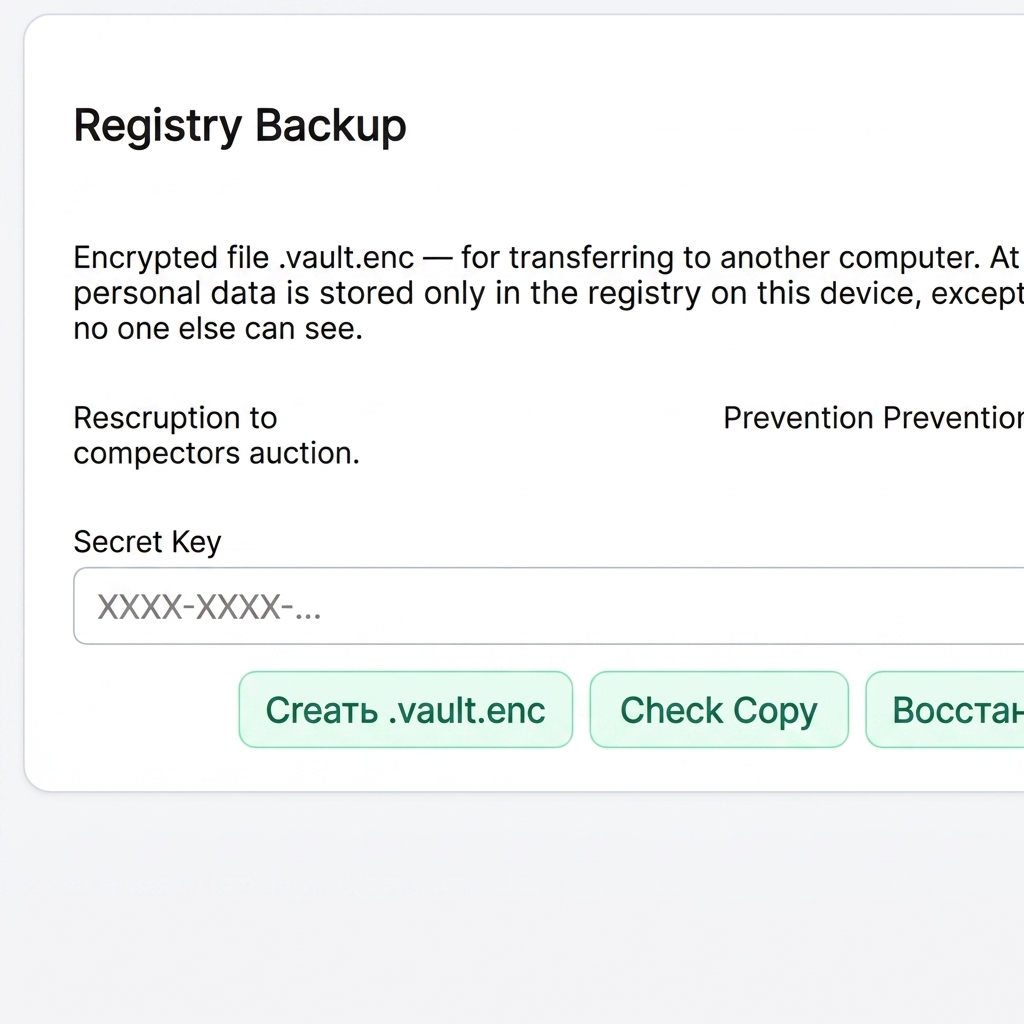Click the gray page background below the card
This screenshot has height=1024, width=1024.
tap(512, 908)
